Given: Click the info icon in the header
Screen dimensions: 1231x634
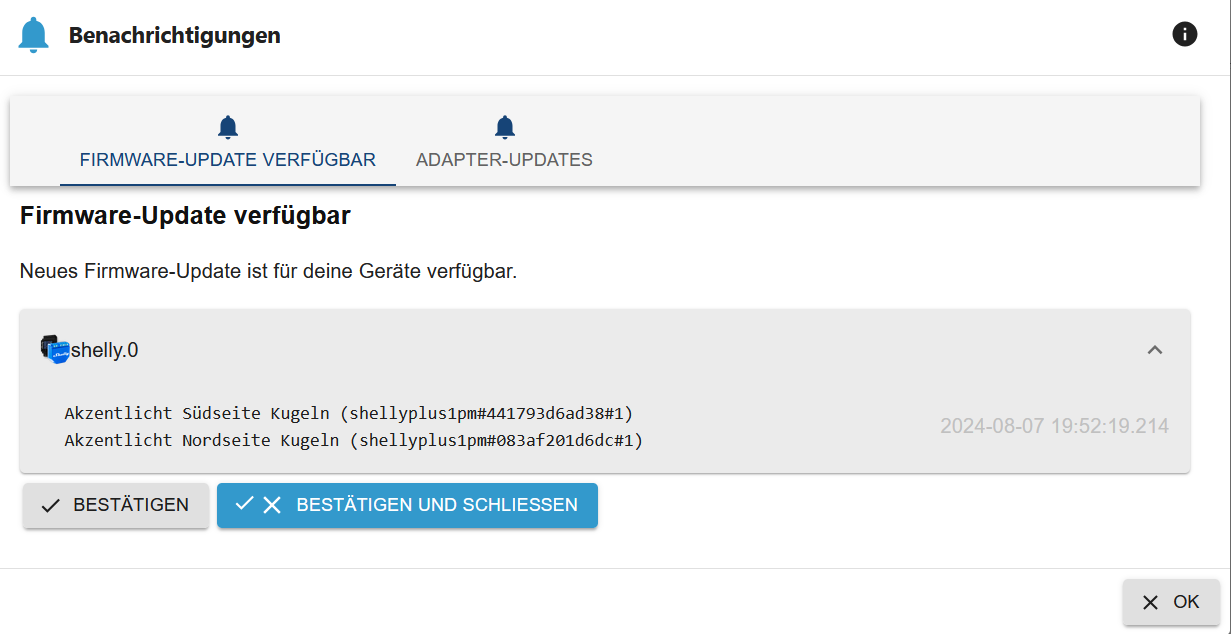Looking at the screenshot, I should tap(1184, 35).
